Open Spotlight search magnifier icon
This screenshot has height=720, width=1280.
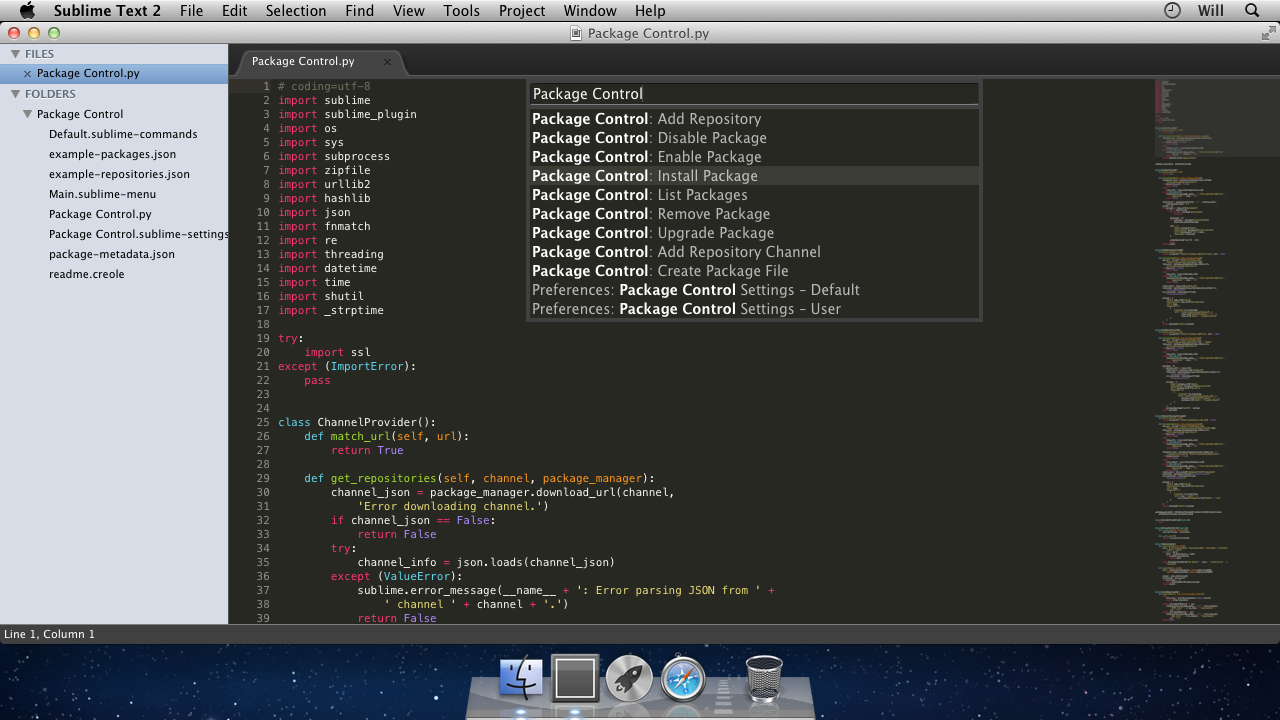pyautogui.click(x=1252, y=11)
